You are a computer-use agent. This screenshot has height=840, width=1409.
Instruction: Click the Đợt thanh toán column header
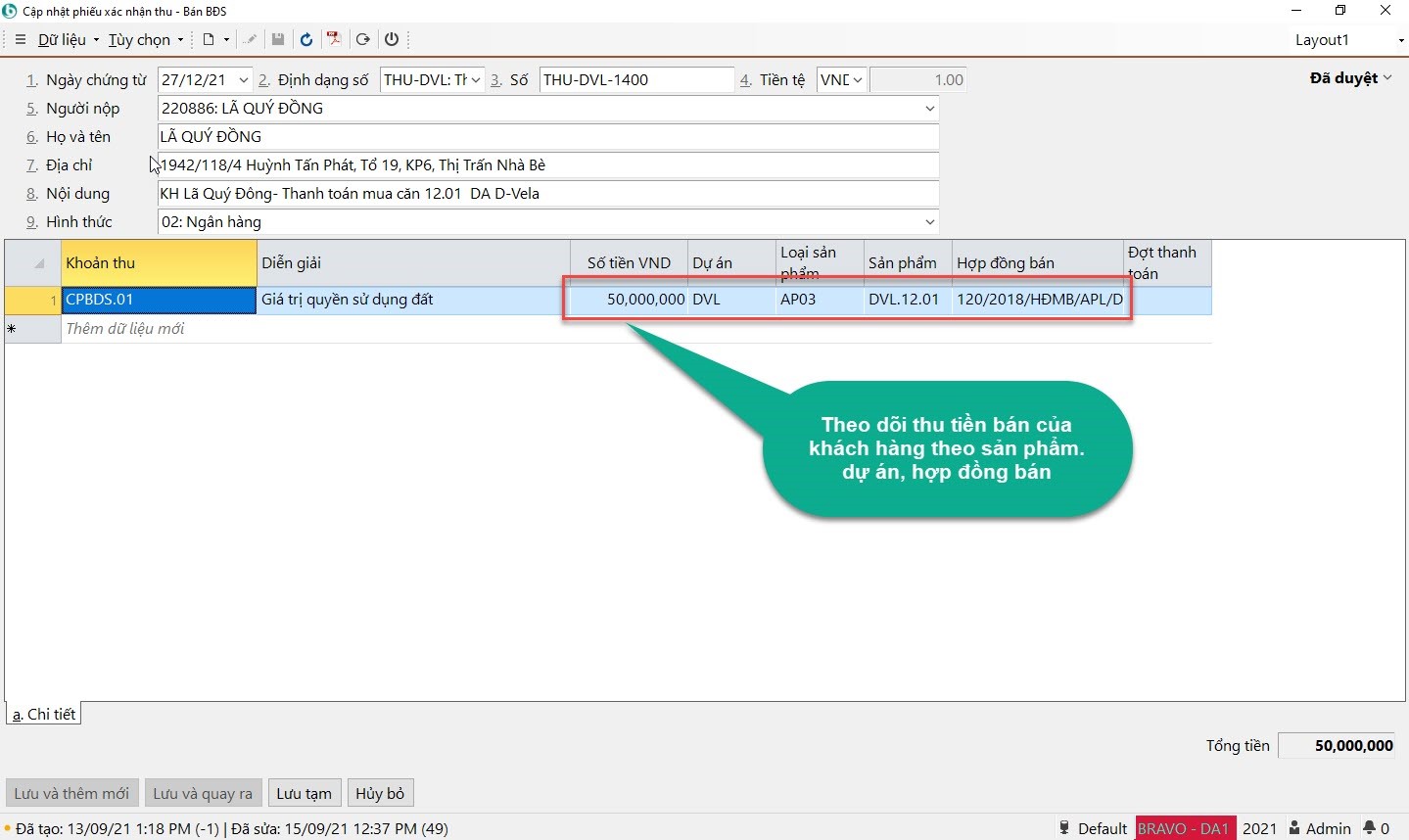(1168, 263)
